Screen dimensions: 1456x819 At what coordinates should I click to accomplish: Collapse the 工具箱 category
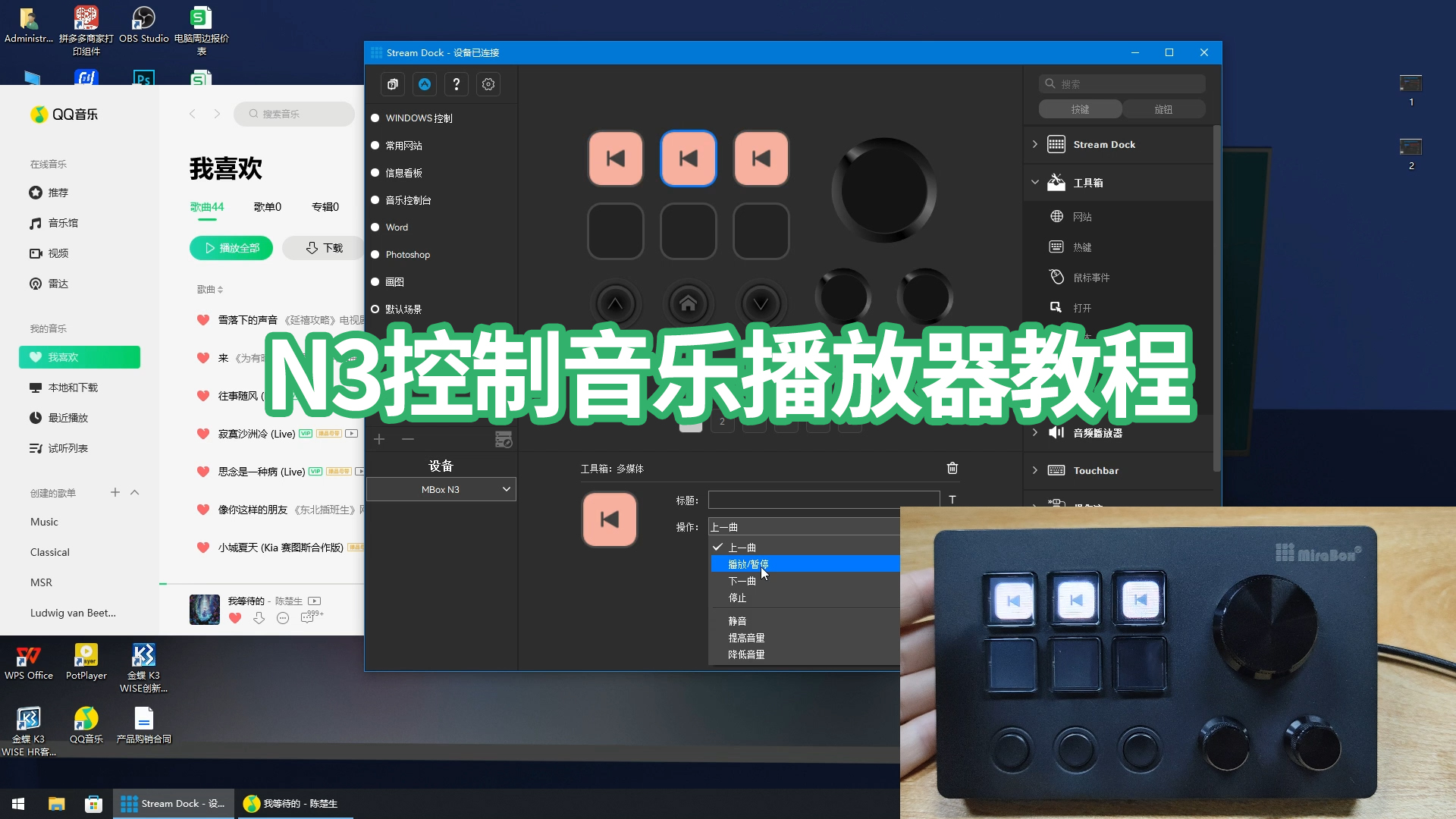pos(1035,182)
